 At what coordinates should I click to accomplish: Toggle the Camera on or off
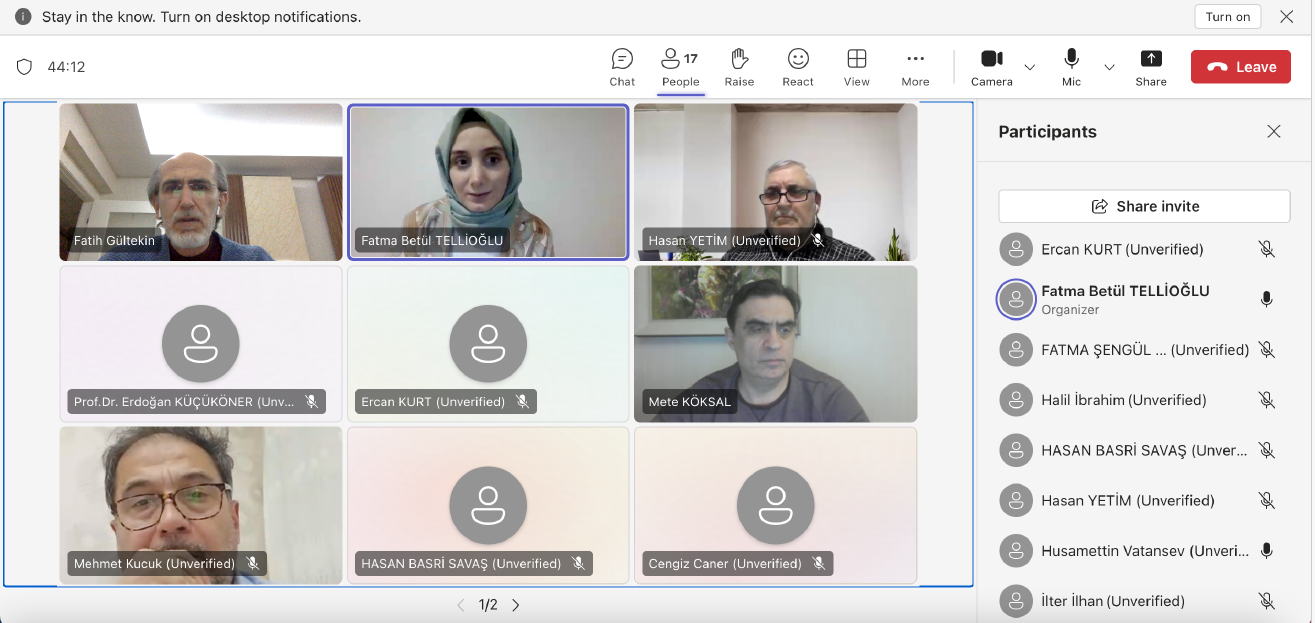[991, 67]
